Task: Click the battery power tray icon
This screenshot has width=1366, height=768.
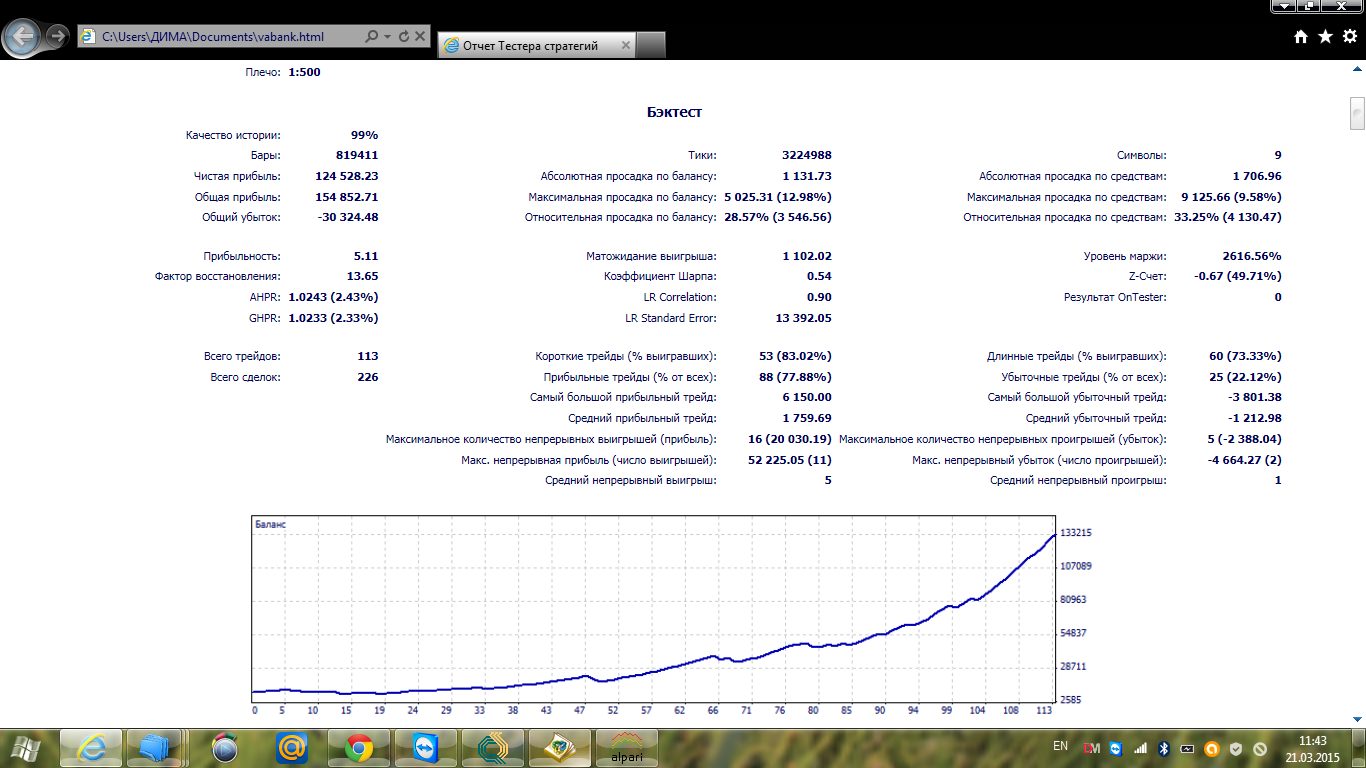Action: click(1188, 748)
